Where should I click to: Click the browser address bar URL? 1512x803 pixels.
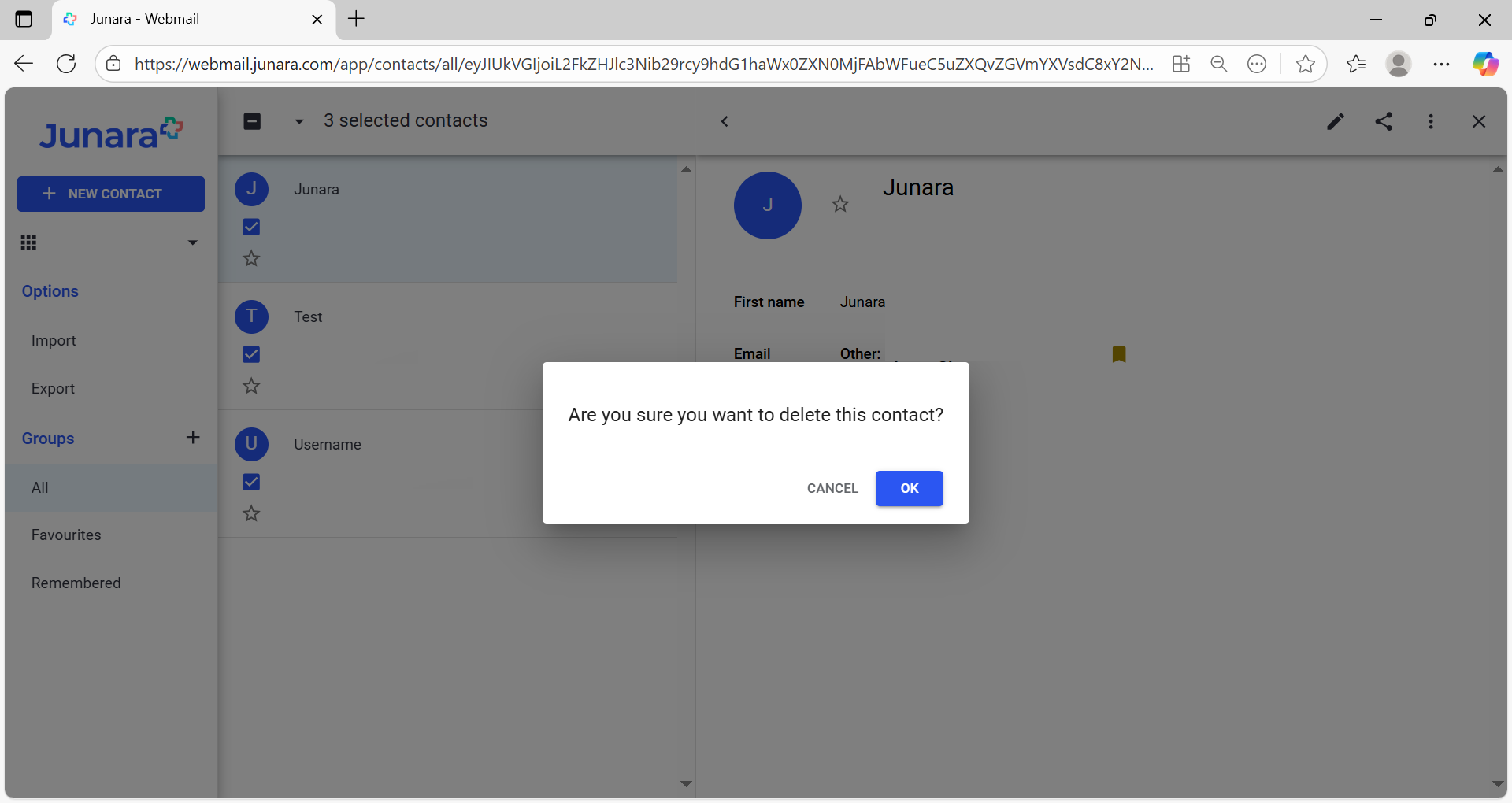[644, 64]
